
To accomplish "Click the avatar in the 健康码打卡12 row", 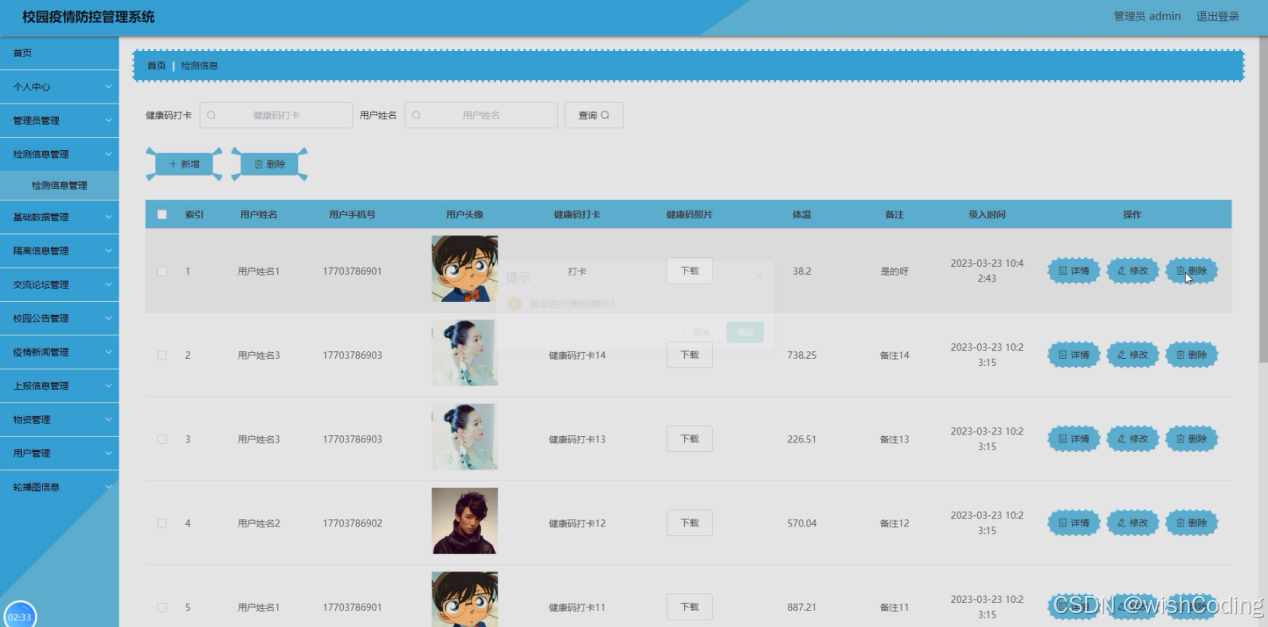I will [x=465, y=521].
